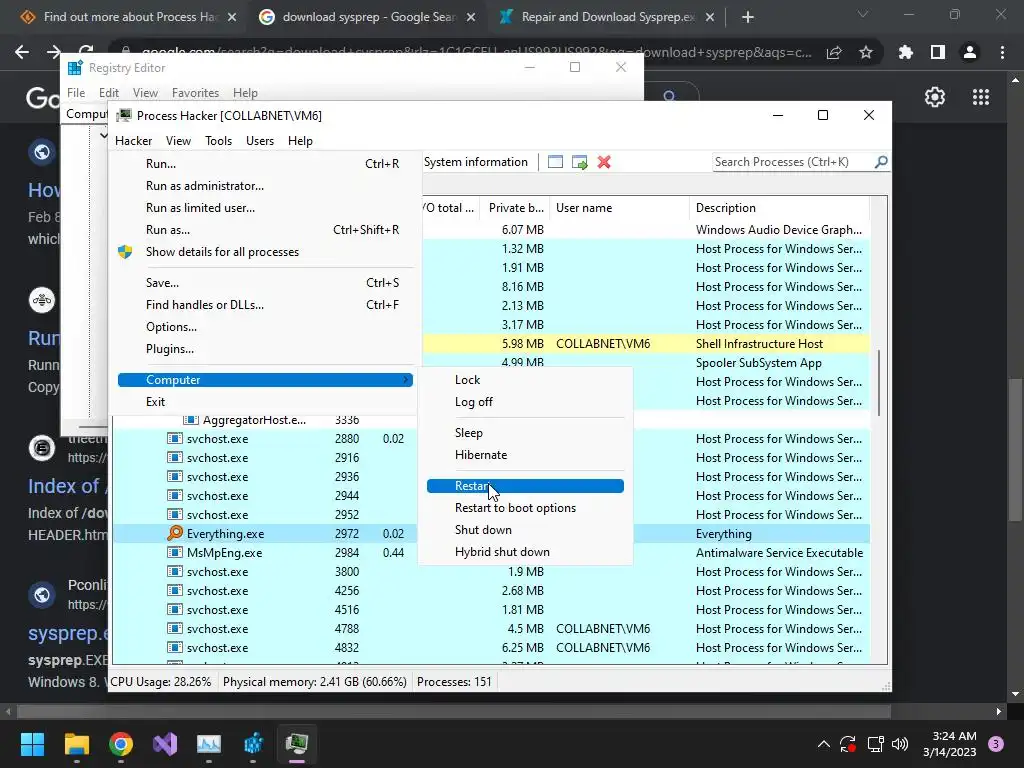
Task: Switch to Repair and Download Sysprep tab
Action: [607, 17]
